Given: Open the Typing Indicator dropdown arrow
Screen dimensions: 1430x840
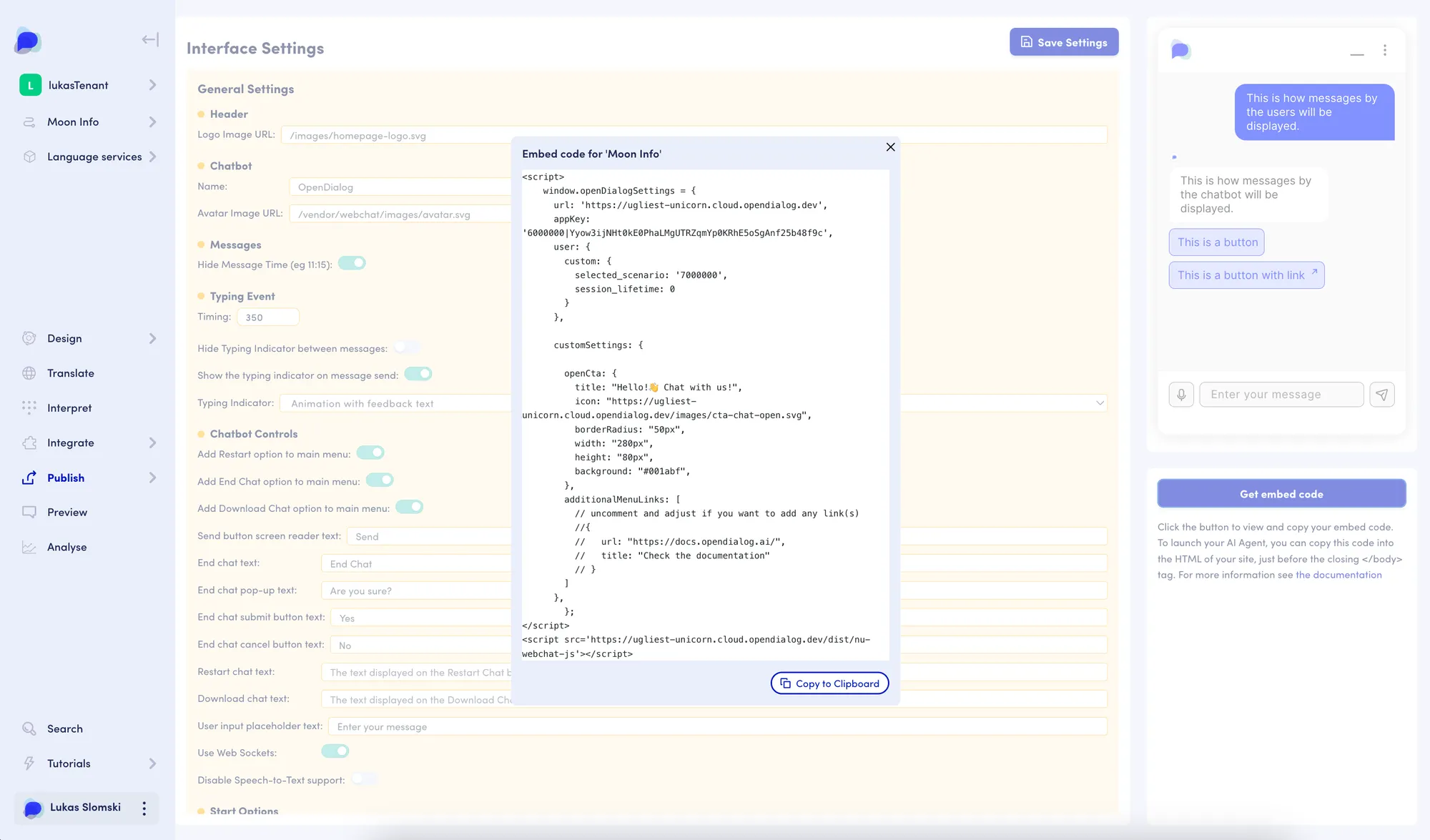Looking at the screenshot, I should coord(1100,403).
